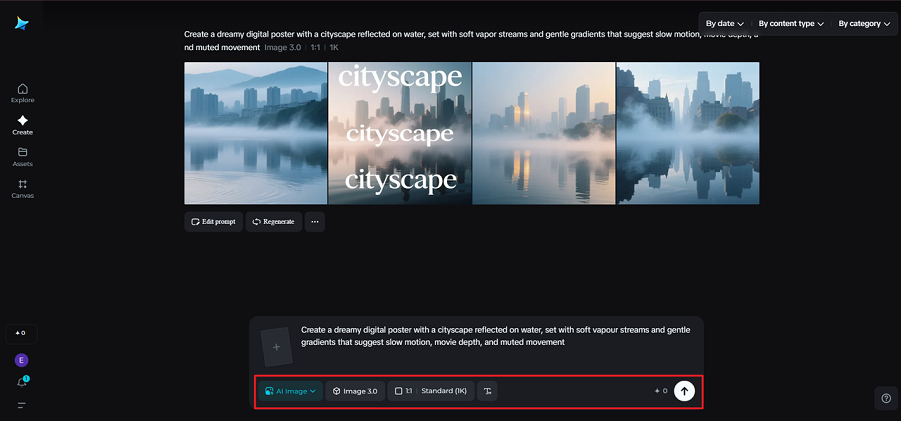Open the Assets folder icon
Viewport: 901px width, 421px height.
(x=22, y=156)
